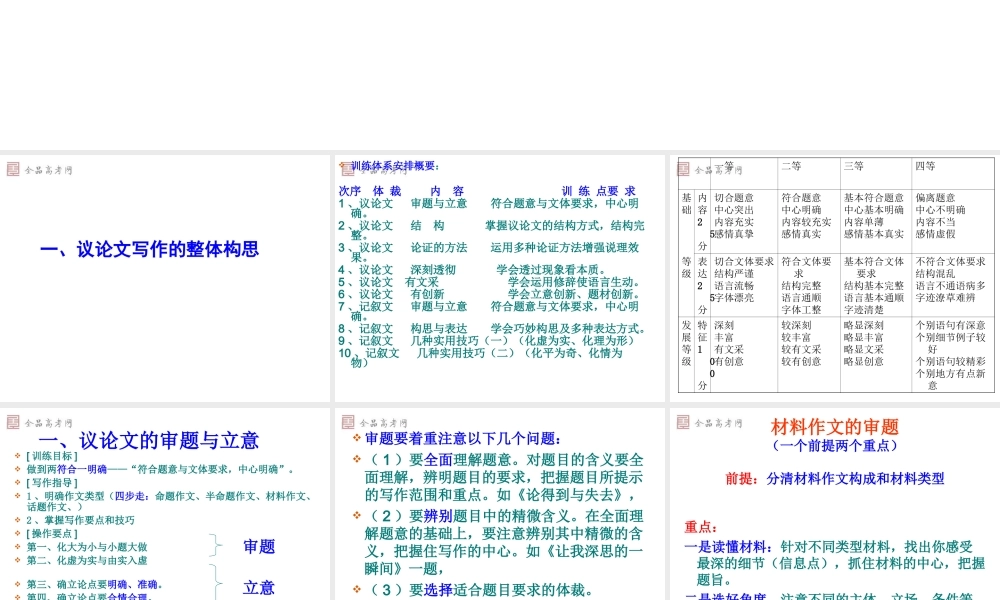1000x600 pixels.
Task: Click the header row 次序 体裁 内容 训练点要求
Action: [487, 191]
